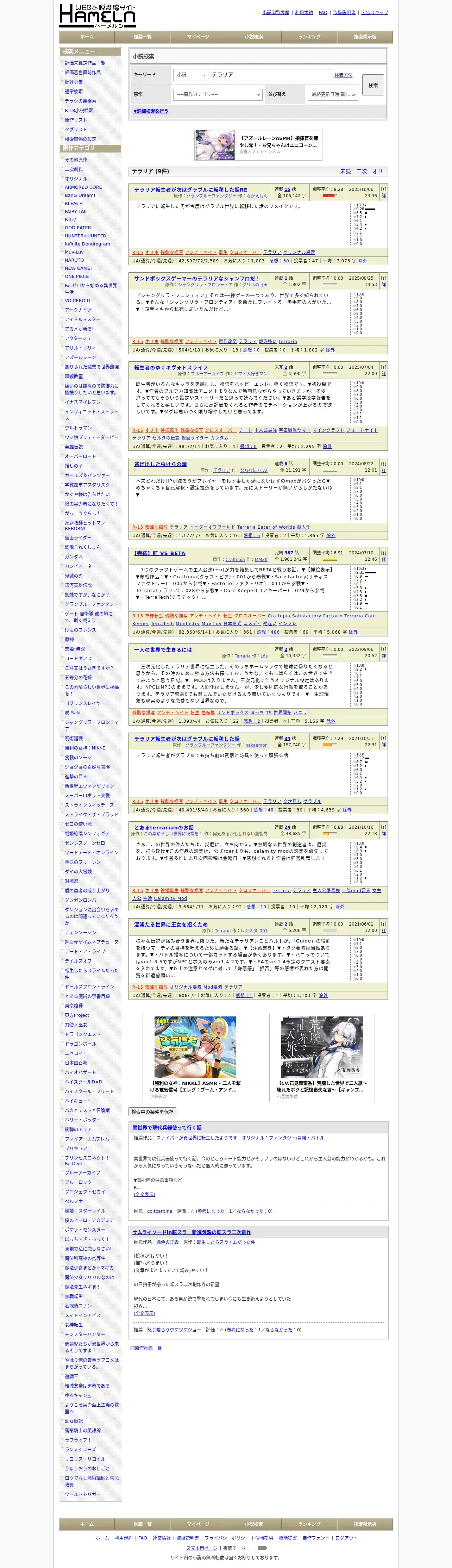This screenshot has height=1568, width=452.
Task: Open 感想：486 link for 匠 VS BETA
Action: coord(268,633)
